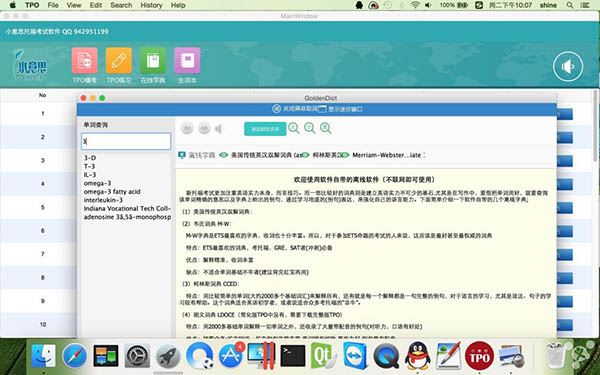
Task: Click the 关闭屏幕取词 icon in blue bar
Action: 276,109
